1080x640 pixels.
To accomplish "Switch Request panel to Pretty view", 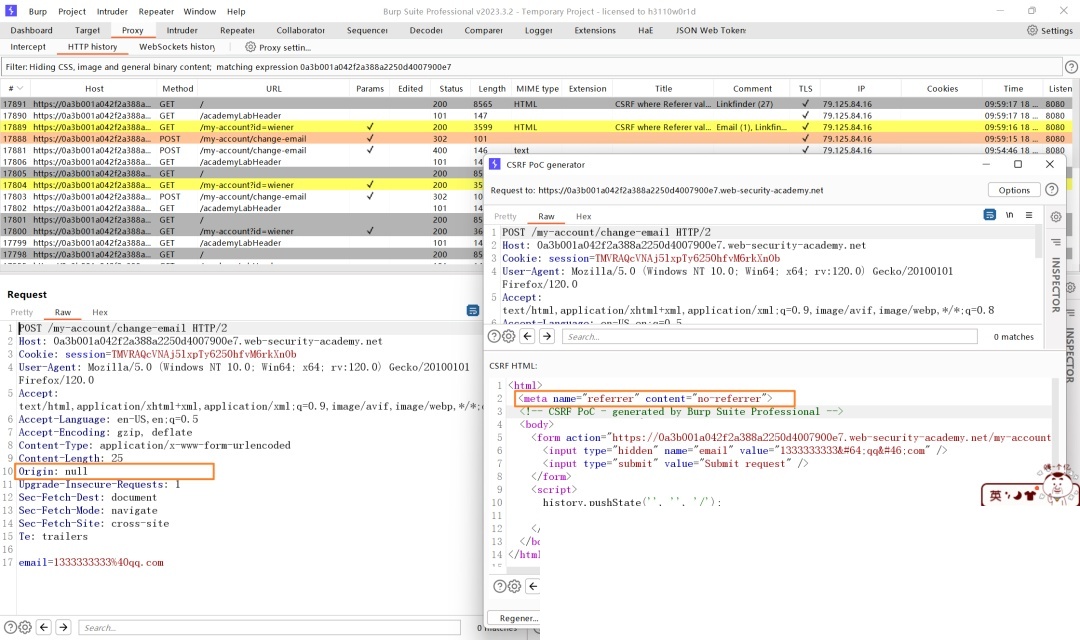I will (21, 312).
